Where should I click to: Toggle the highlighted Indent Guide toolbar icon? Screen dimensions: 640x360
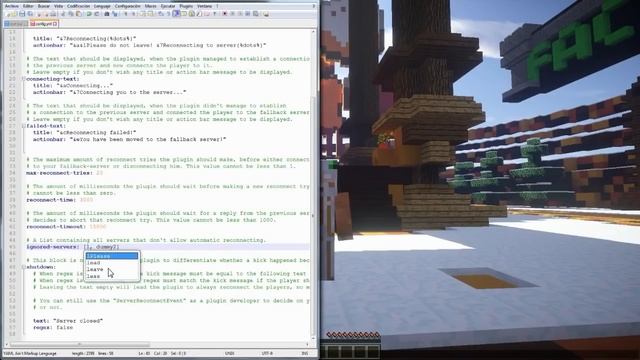pyautogui.click(x=176, y=14)
